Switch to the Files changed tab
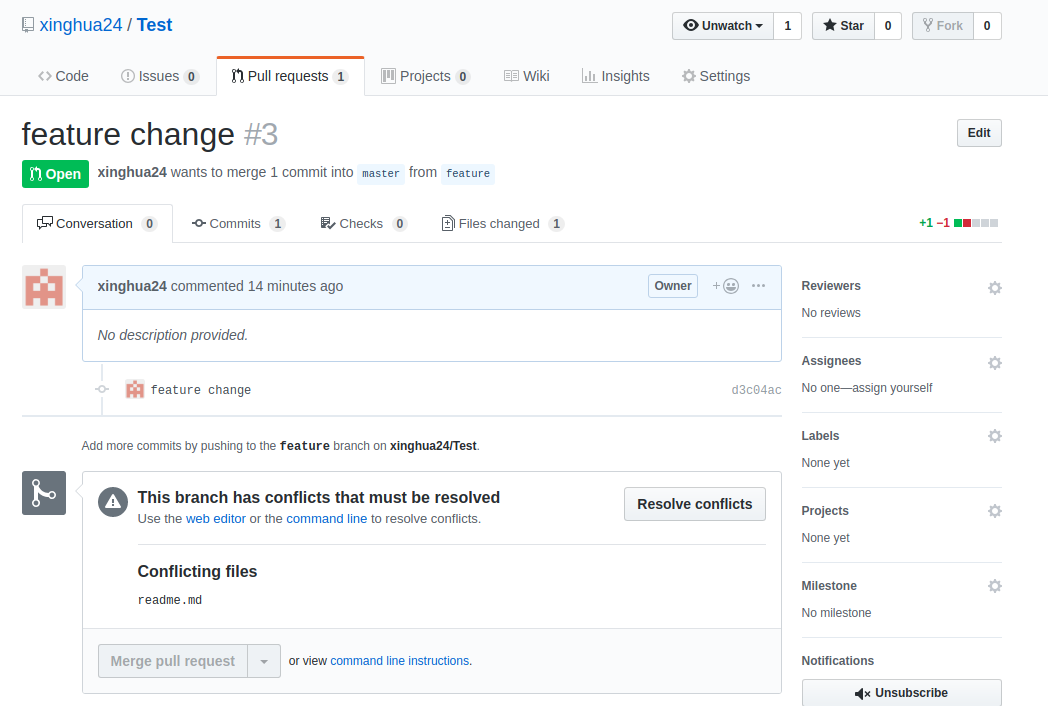This screenshot has height=706, width=1048. [x=503, y=224]
